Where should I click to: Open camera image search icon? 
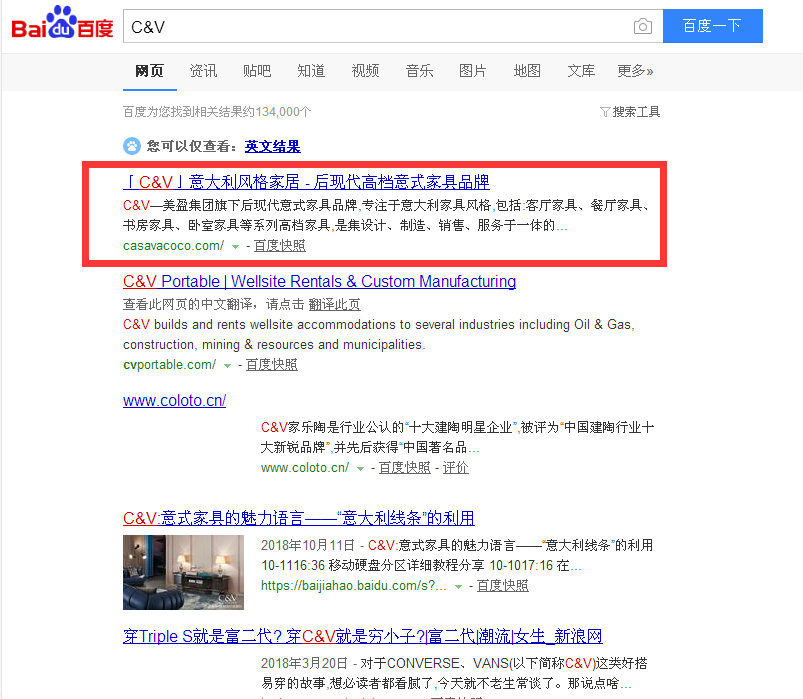click(643, 26)
